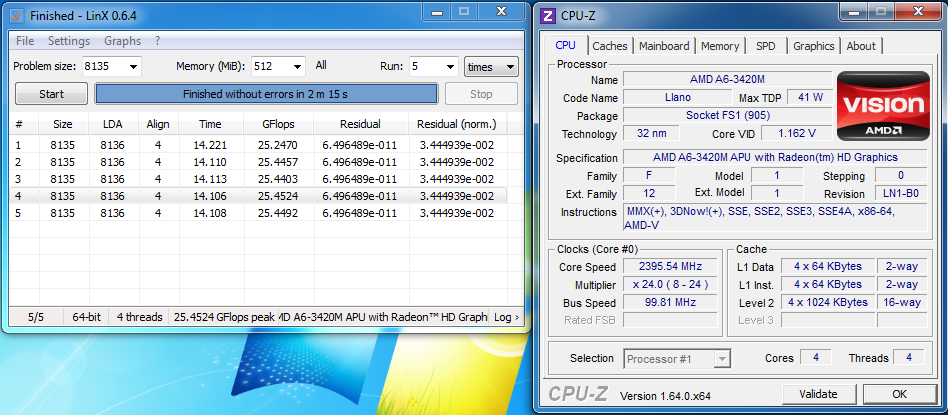The width and height of the screenshot is (948, 415).
Task: Select result row 3 with 25.4403 GFlops
Action: pos(258,179)
